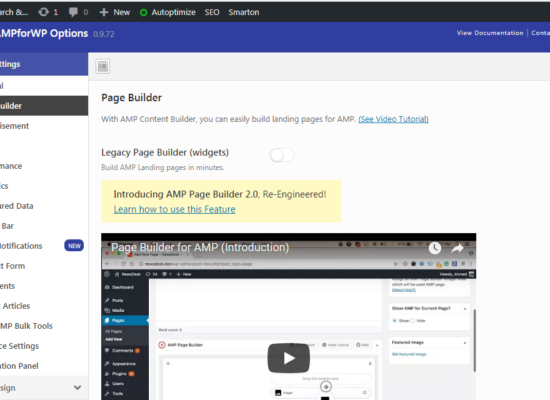Open Learn how to use this Feature link
The image size is (550, 400).
[x=174, y=209]
